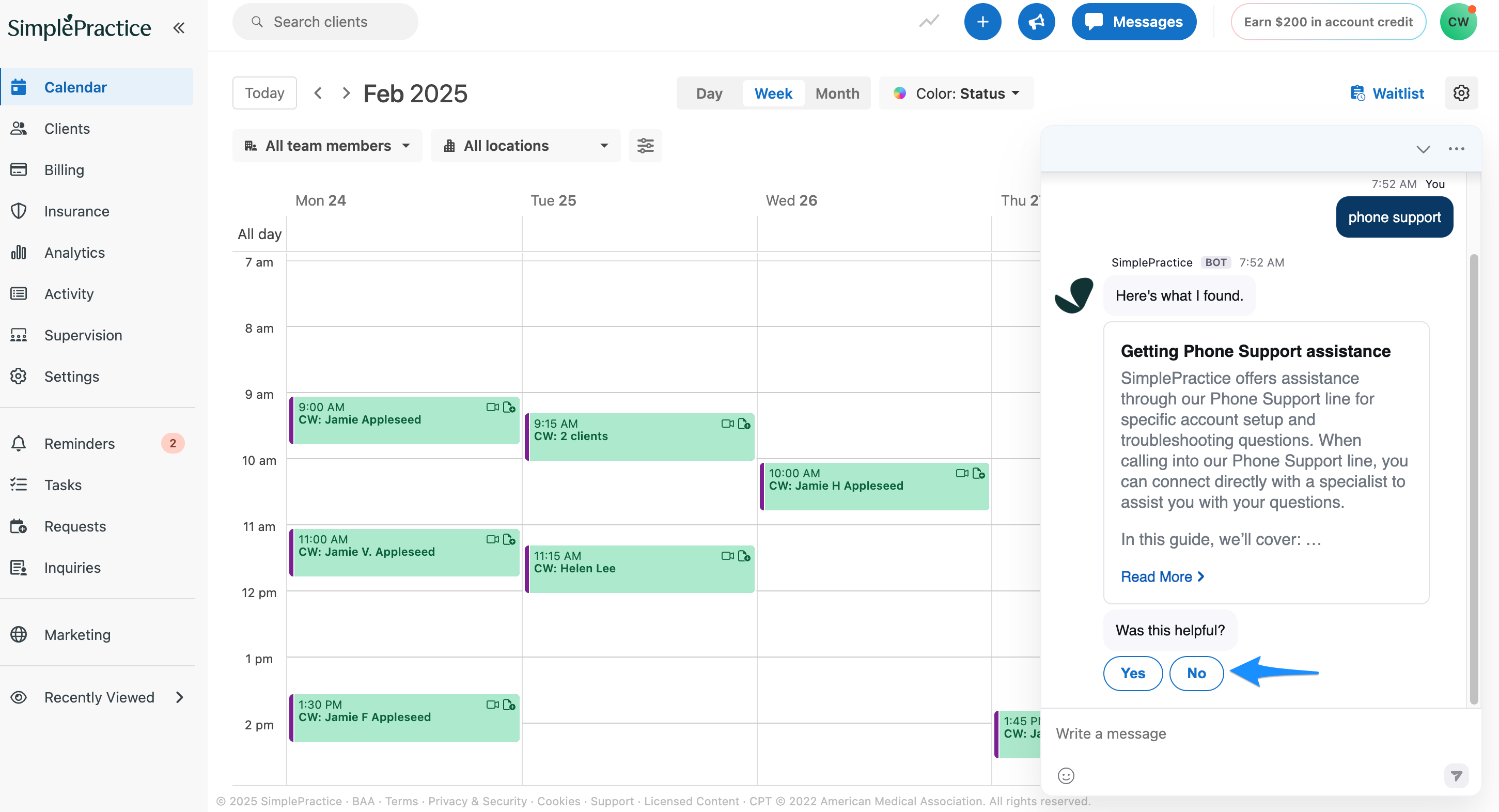Click the analytics trend line icon

pyautogui.click(x=929, y=22)
